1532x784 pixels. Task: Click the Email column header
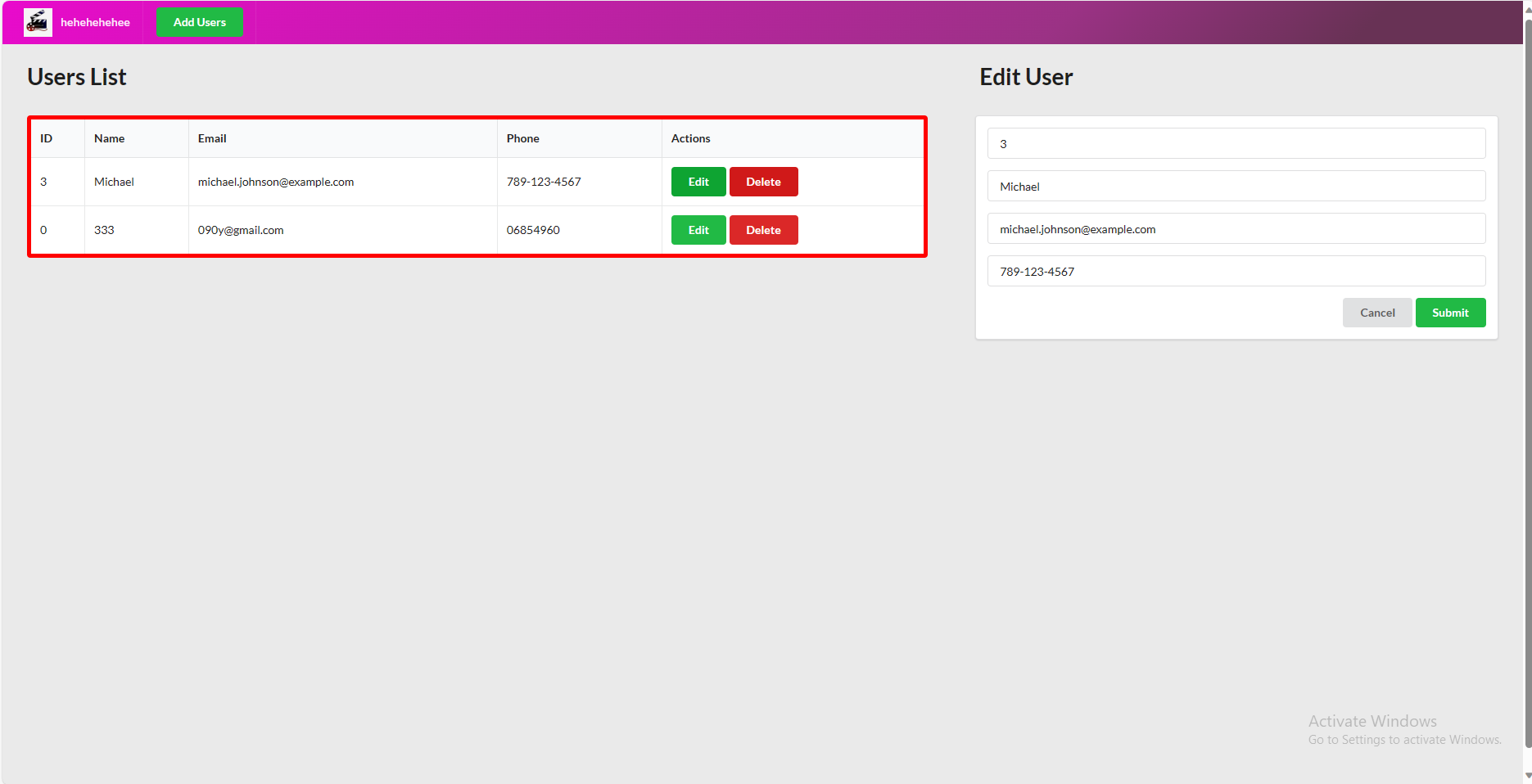click(x=212, y=138)
